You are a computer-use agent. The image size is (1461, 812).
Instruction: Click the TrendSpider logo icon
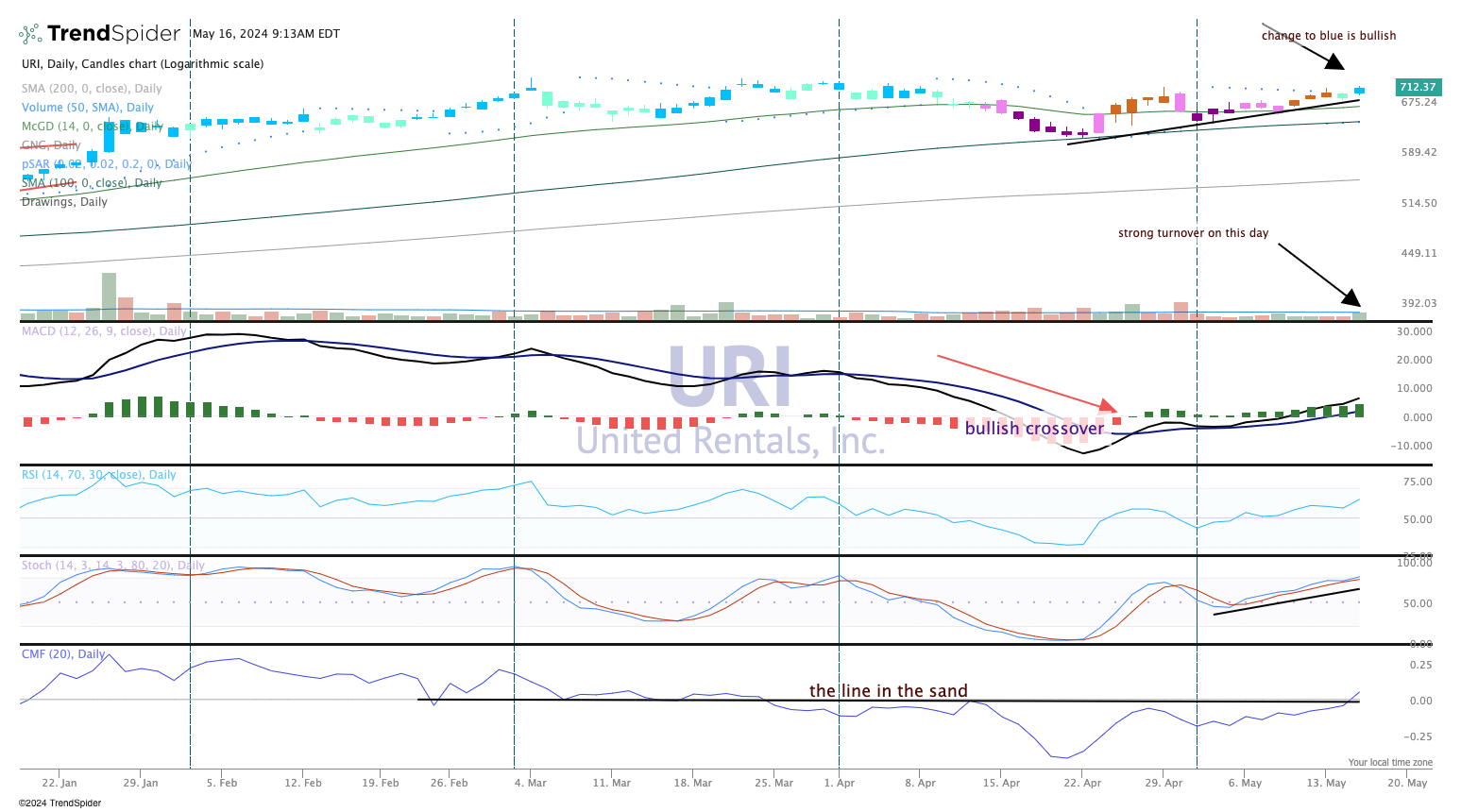31,34
